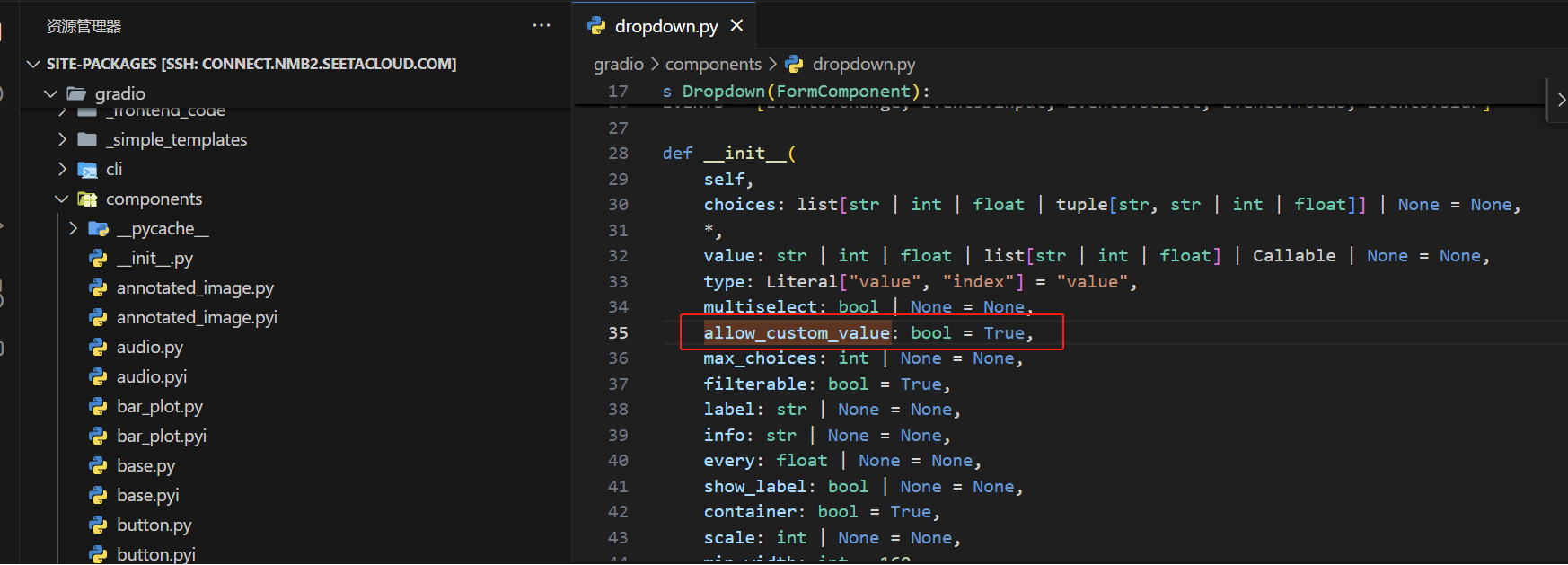Click Python icon in breadcrumb path
The height and width of the screenshot is (565, 1568).
tap(794, 64)
